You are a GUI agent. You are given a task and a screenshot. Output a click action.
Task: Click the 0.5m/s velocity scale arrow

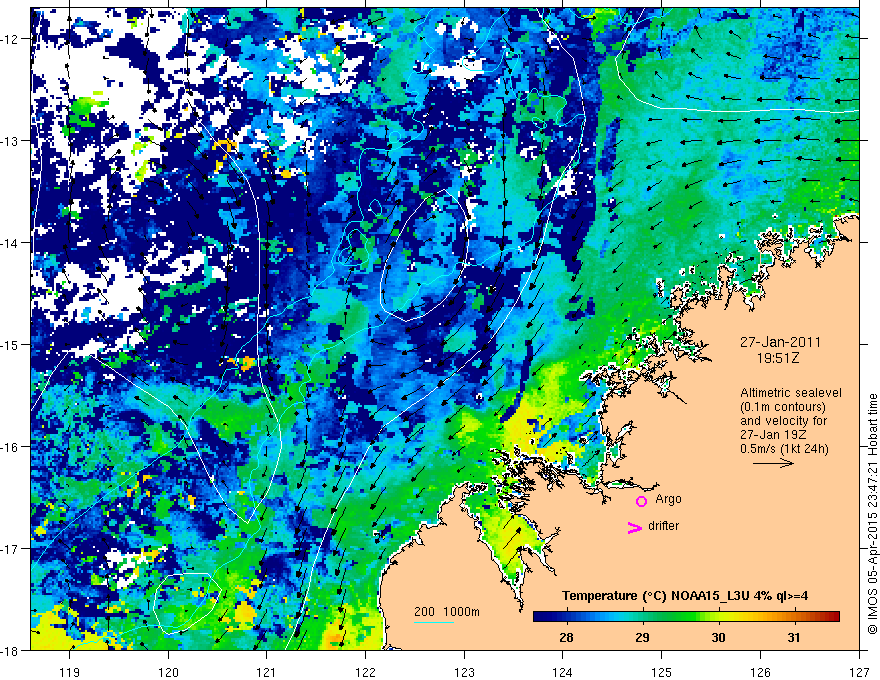[773, 463]
